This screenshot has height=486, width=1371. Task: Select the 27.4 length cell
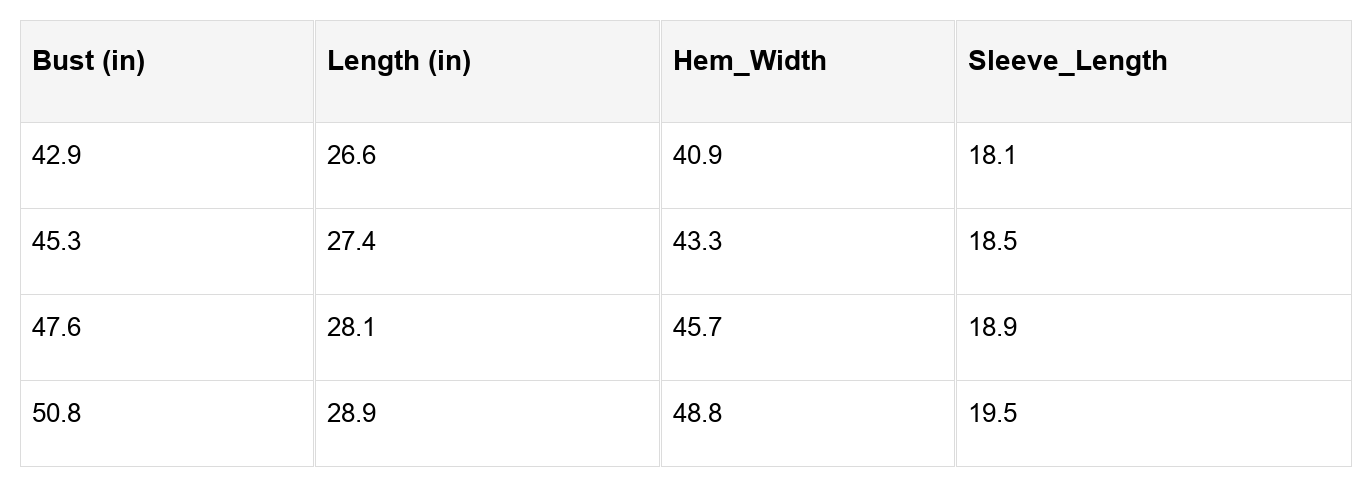click(351, 242)
